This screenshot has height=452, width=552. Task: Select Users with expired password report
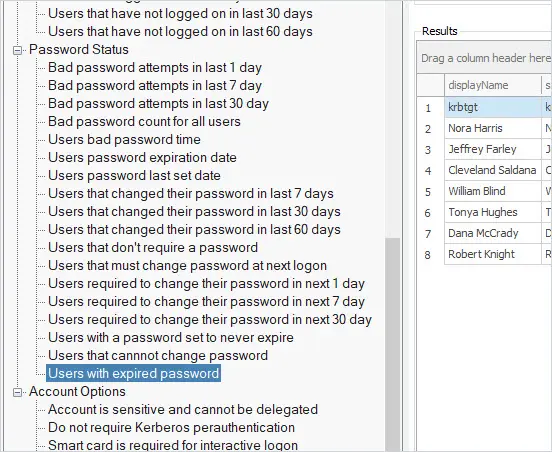134,373
